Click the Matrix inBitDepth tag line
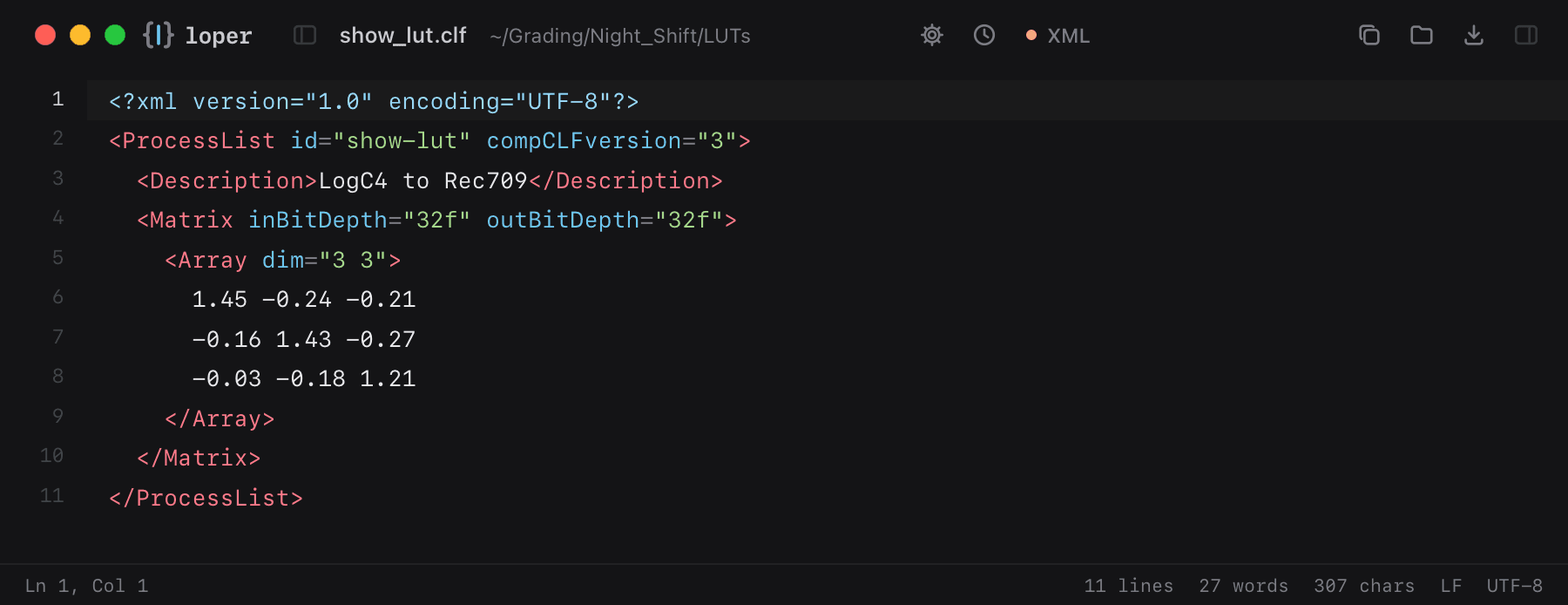 point(436,221)
